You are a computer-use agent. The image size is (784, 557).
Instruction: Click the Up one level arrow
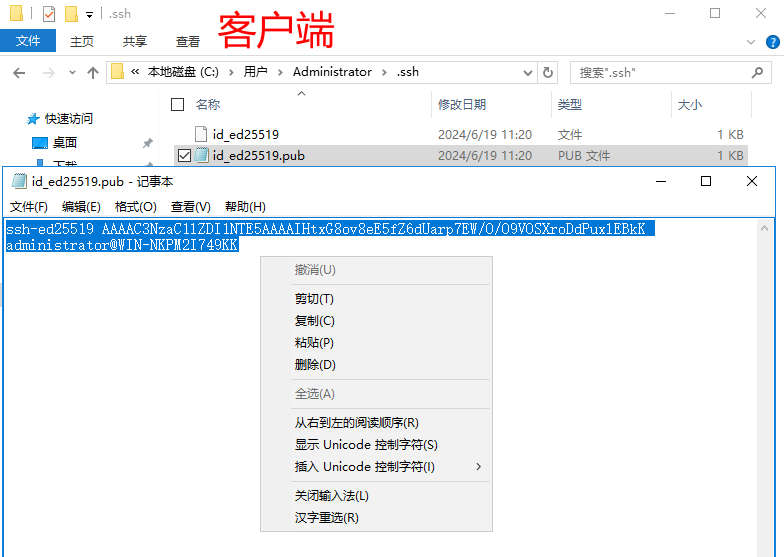click(x=93, y=73)
